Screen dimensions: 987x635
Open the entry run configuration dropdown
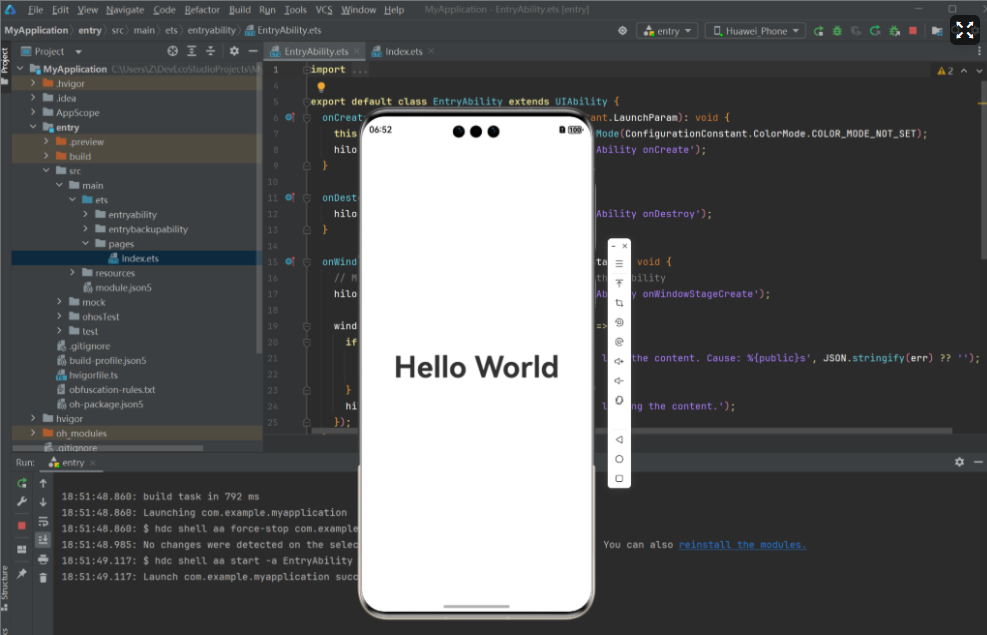click(668, 31)
